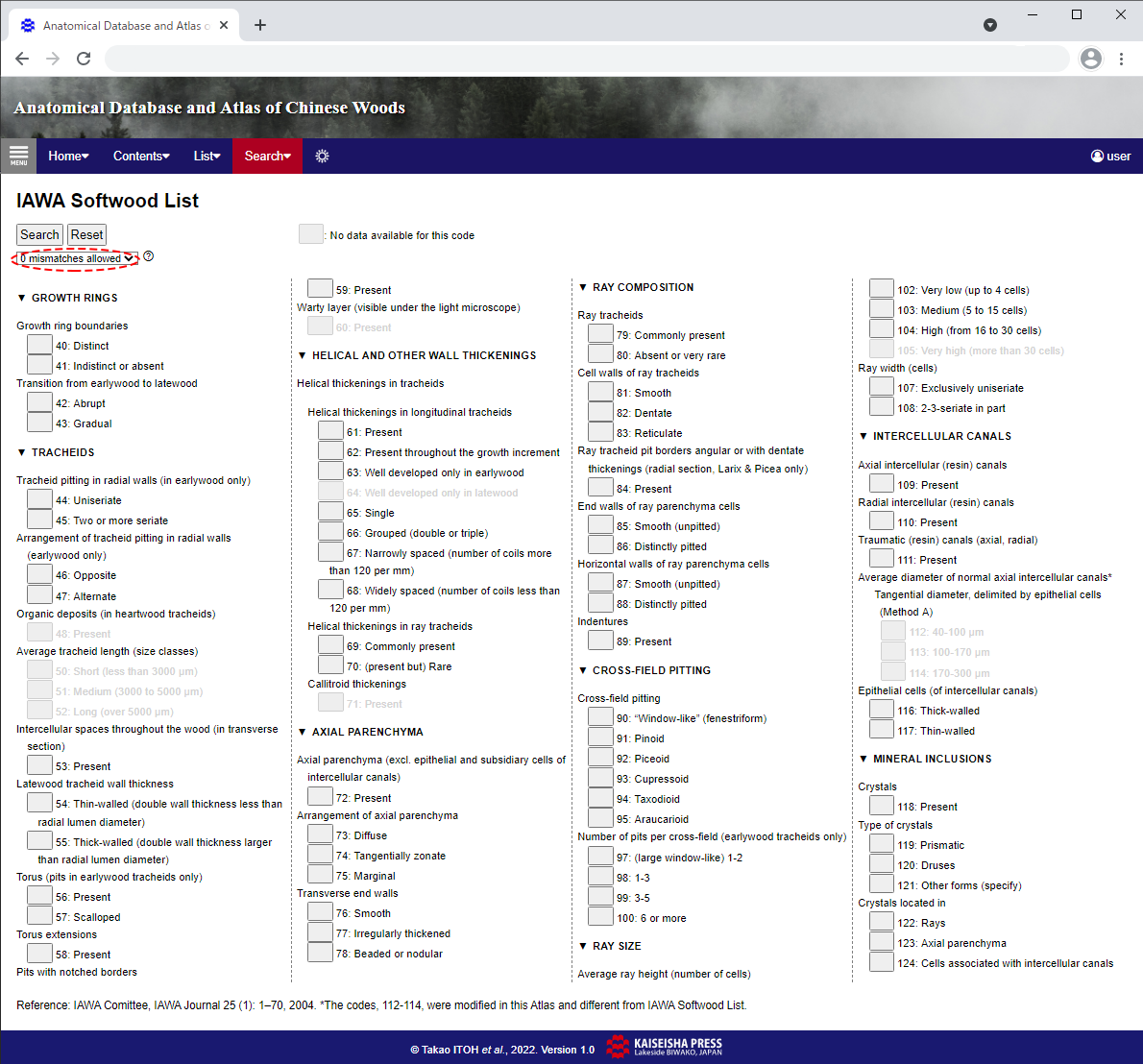The image size is (1143, 1064).
Task: Click the Search button
Action: click(x=39, y=234)
